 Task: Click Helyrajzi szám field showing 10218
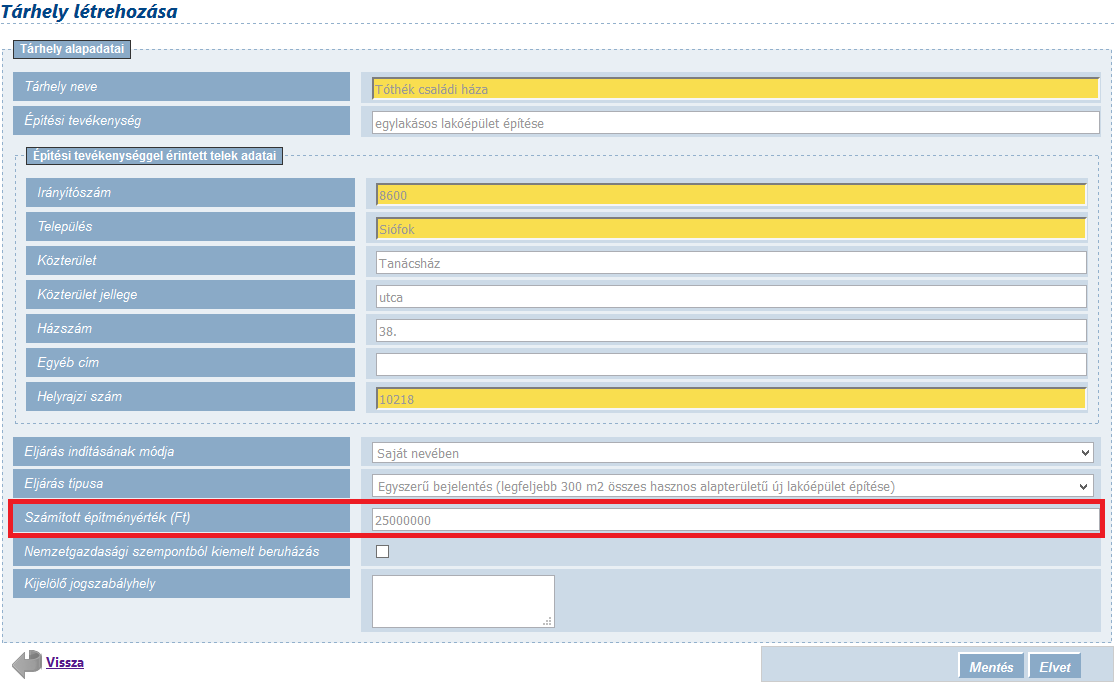coord(731,398)
